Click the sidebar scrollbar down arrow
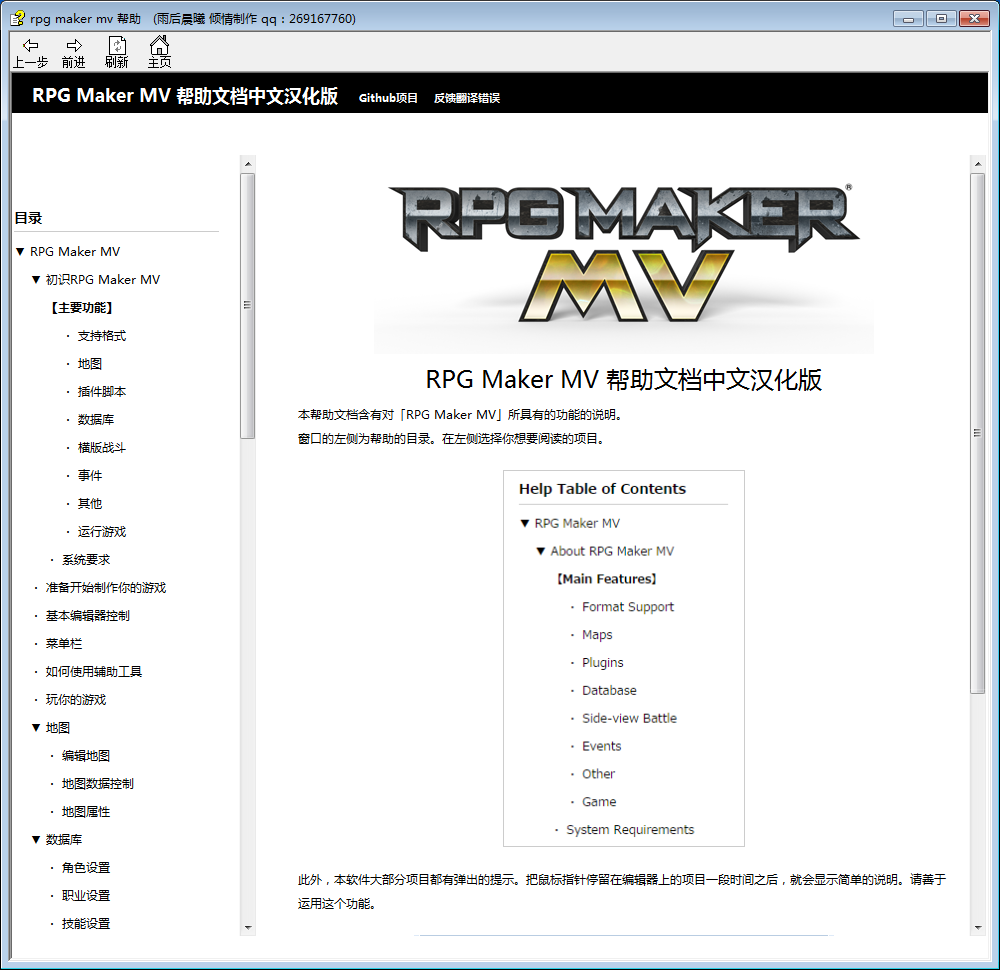The height and width of the screenshot is (970, 1000). (248, 928)
